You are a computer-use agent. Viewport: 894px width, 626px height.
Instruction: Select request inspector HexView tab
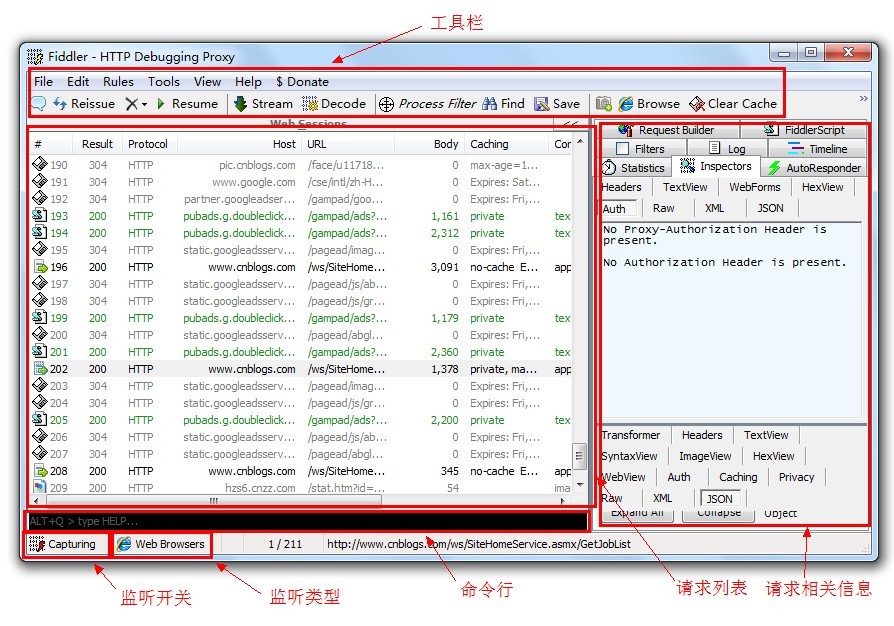click(x=822, y=187)
